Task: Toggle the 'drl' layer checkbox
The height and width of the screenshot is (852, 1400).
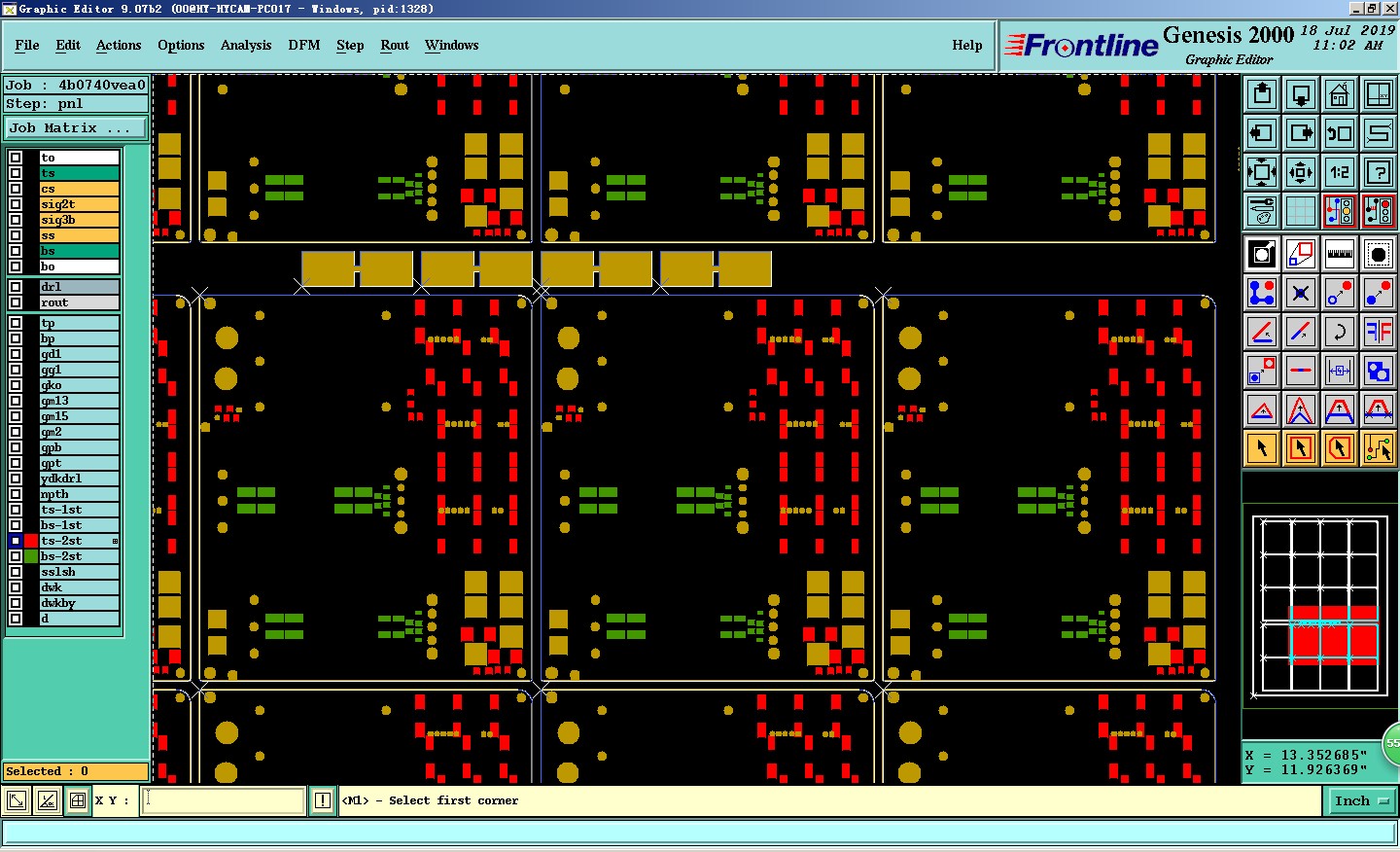Action: coord(16,287)
